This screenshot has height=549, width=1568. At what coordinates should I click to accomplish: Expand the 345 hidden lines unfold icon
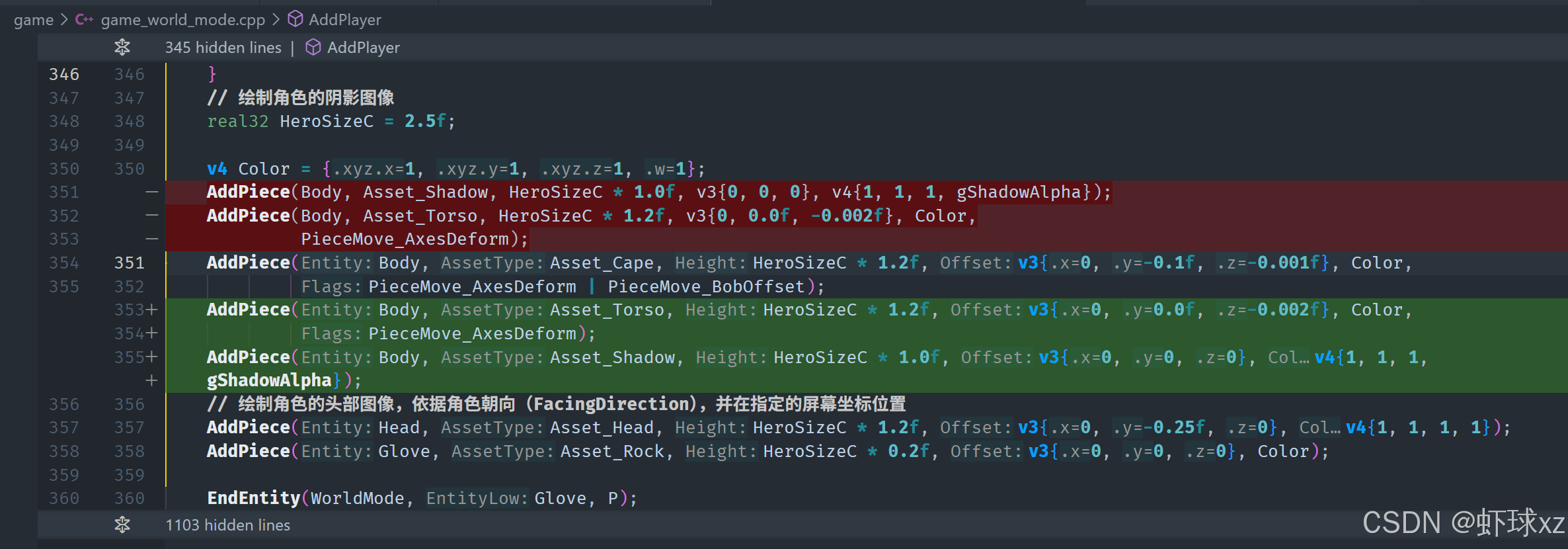click(122, 48)
